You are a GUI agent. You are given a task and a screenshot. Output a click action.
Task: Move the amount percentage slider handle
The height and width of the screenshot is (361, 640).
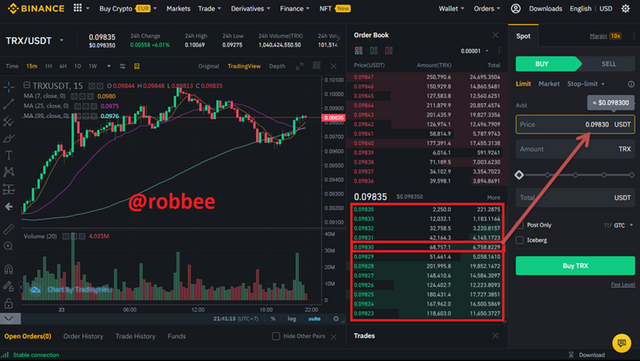pos(519,175)
